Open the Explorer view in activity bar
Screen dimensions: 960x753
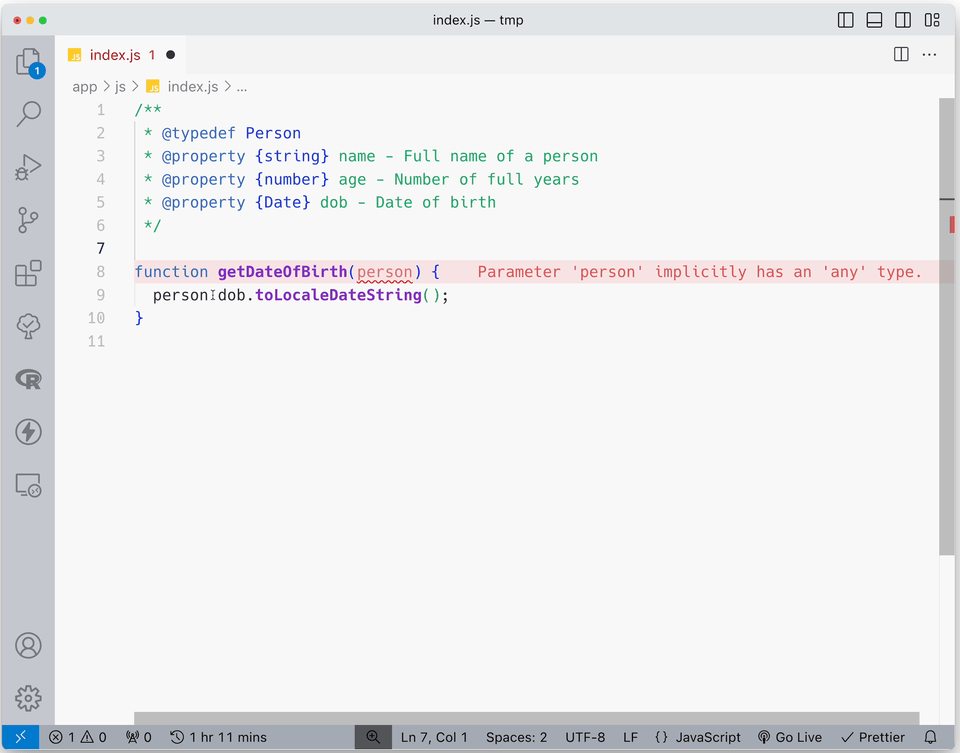[28, 62]
